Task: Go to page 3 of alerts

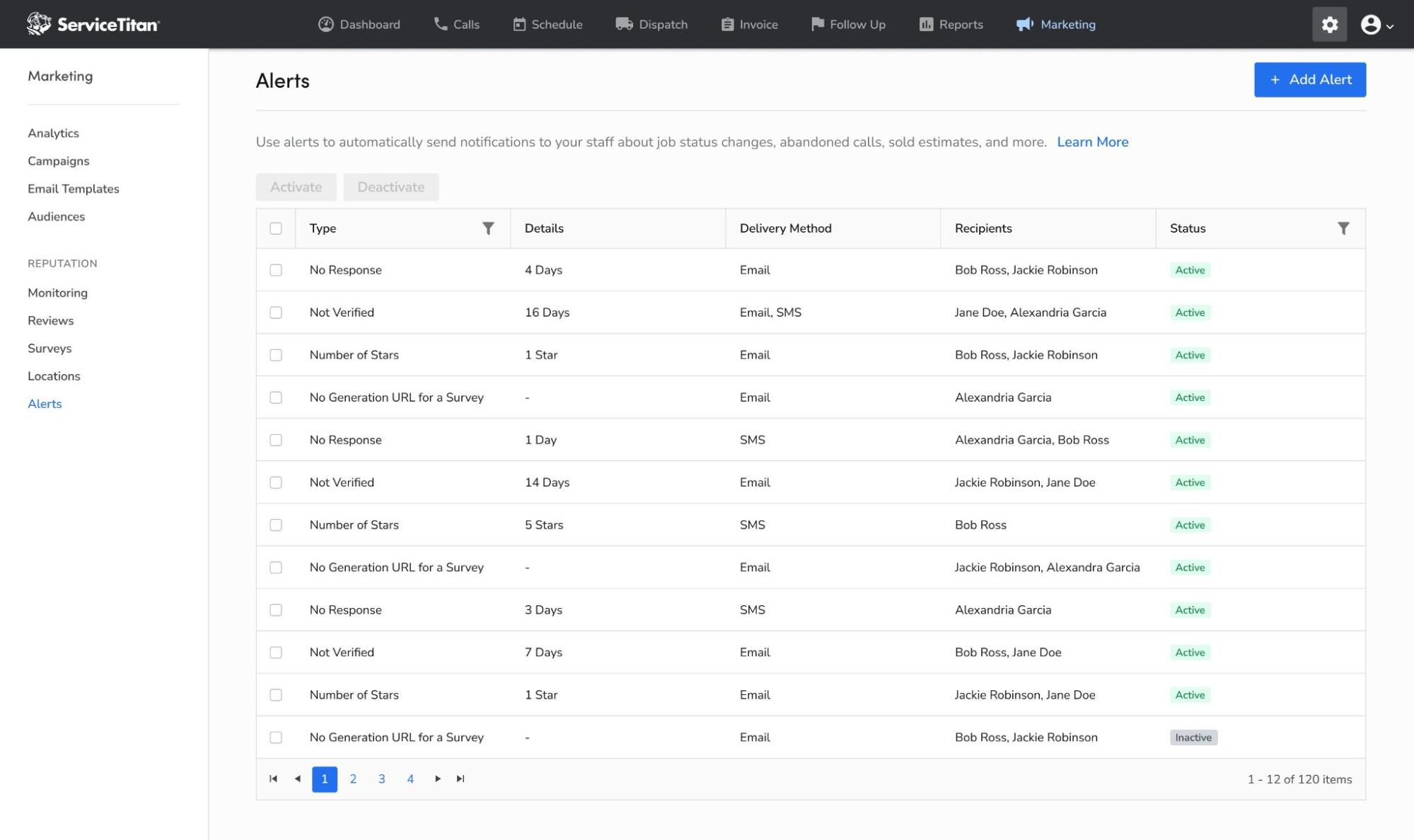Action: coord(381,779)
